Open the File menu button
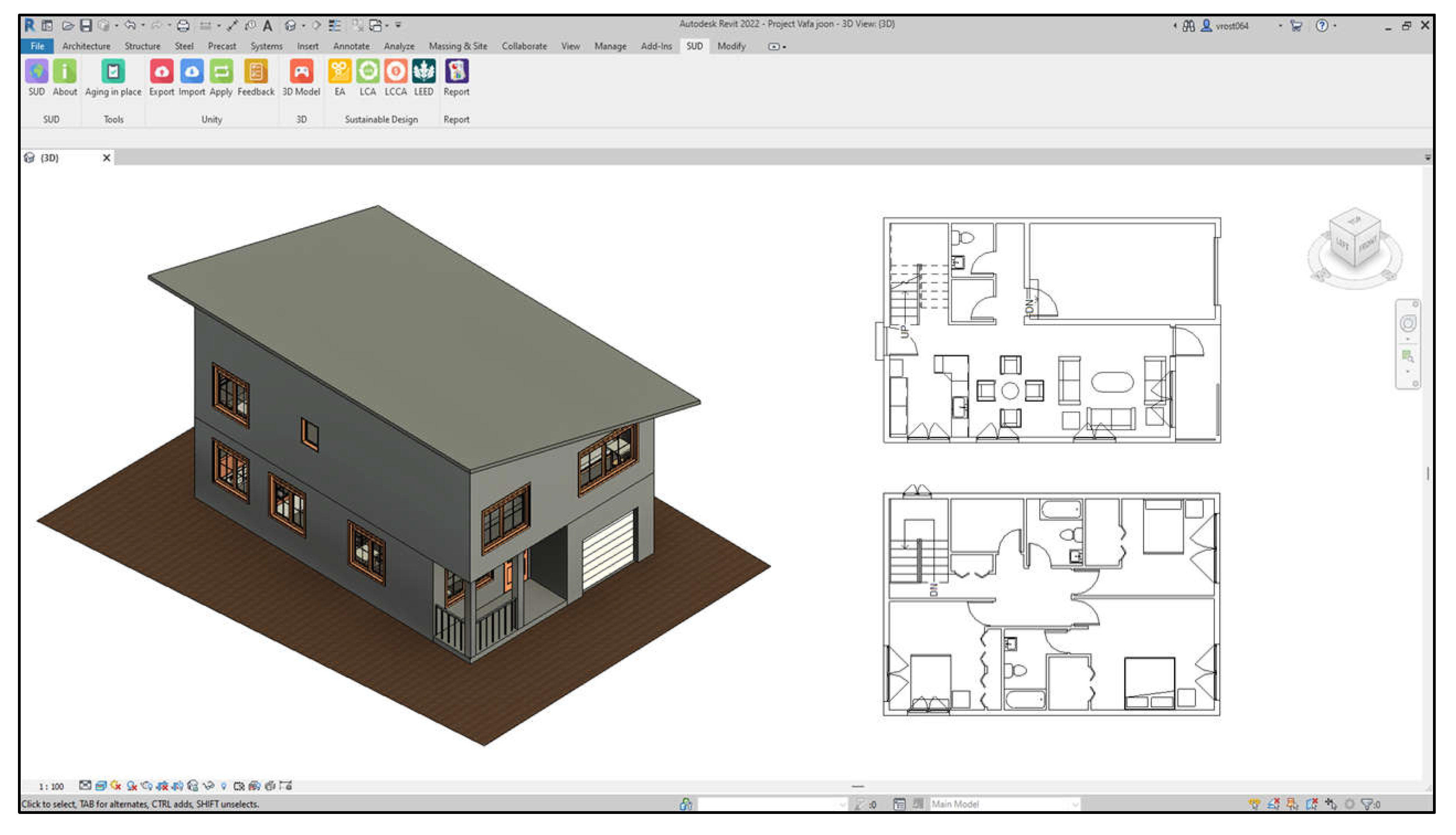1456x835 pixels. pos(37,46)
